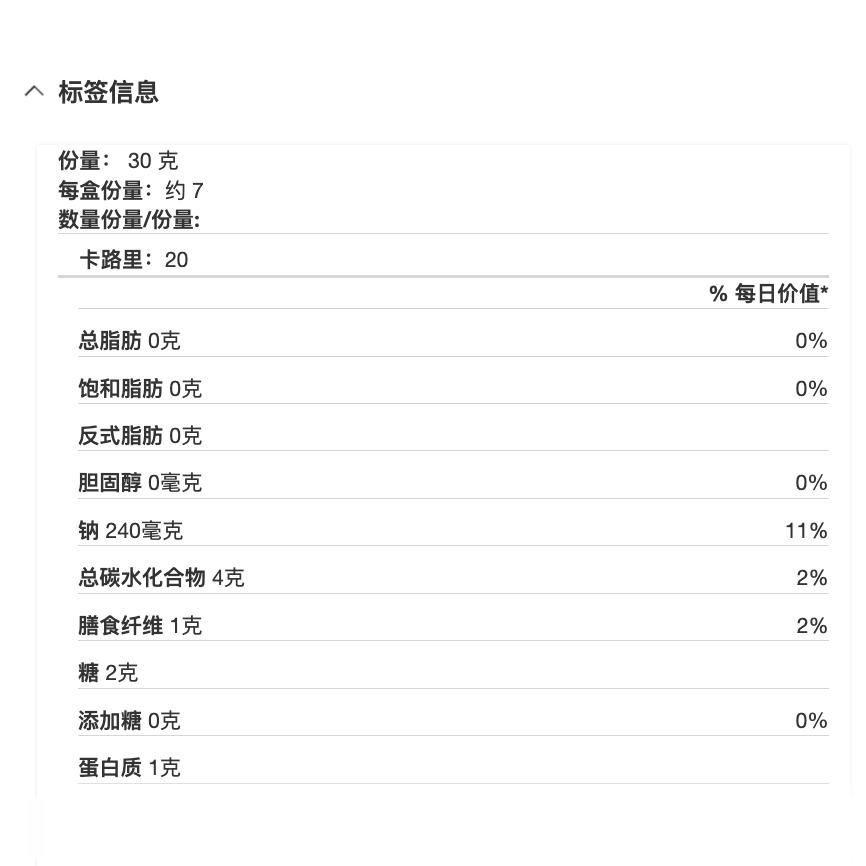Viewport: 866px width, 866px height.
Task: Select the 总碳水化合物 4克 label
Action: click(x=161, y=578)
